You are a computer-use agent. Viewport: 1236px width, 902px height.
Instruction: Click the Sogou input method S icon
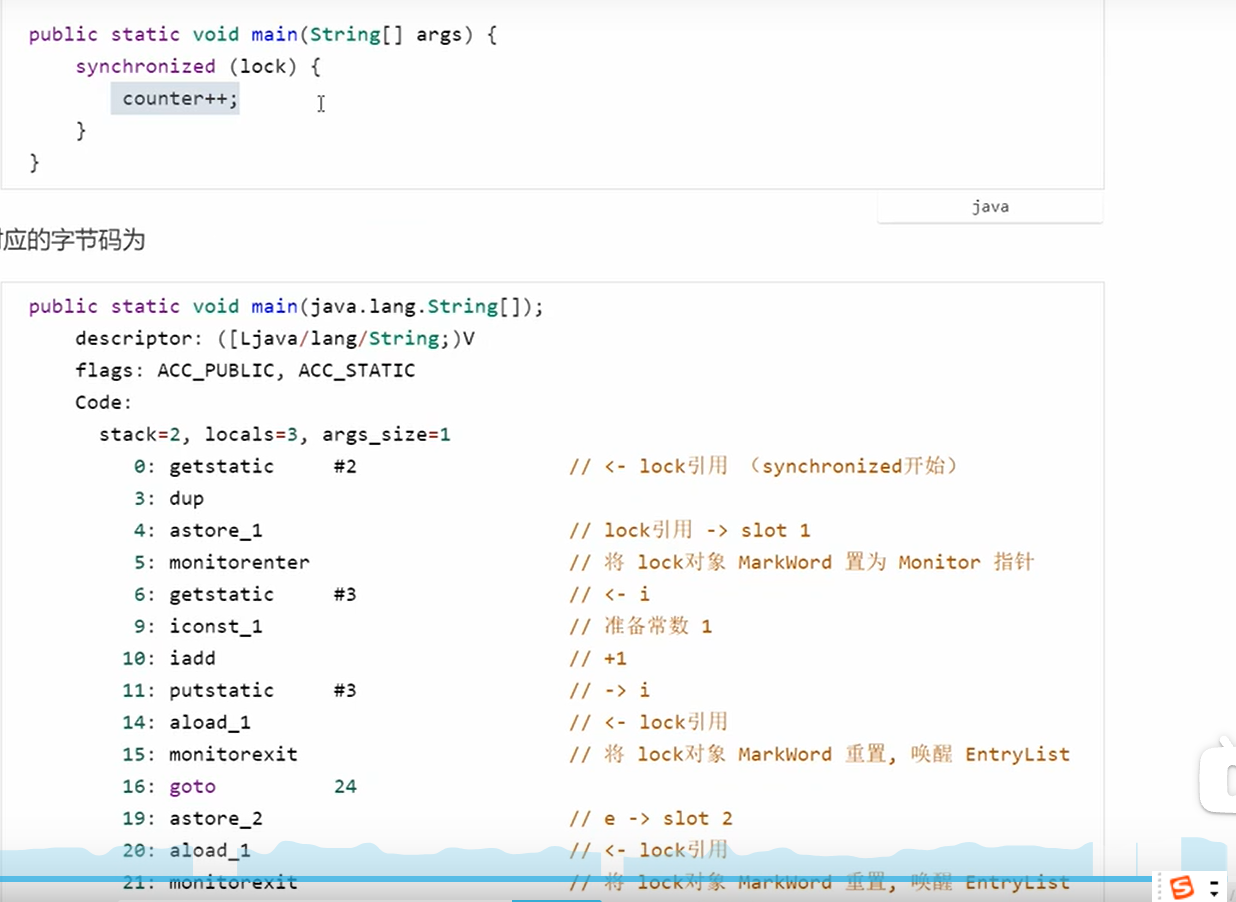click(1182, 887)
